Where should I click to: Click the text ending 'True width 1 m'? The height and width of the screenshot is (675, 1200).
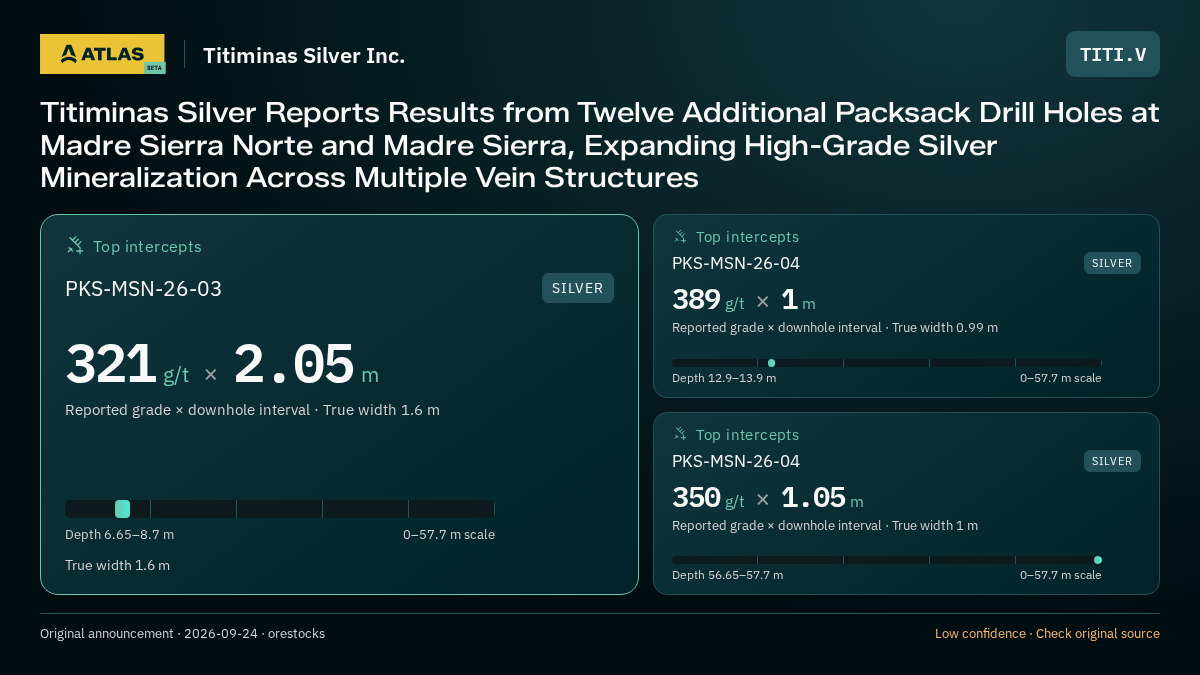[825, 526]
